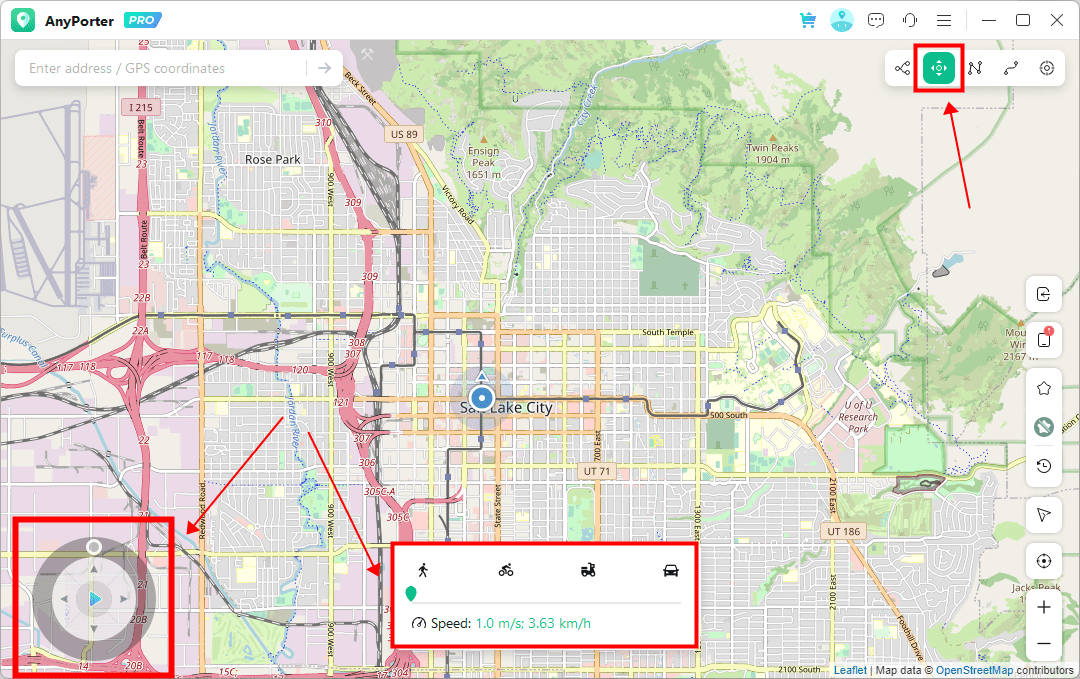
Task: Click the joystick up arrow
Action: pyautogui.click(x=94, y=568)
